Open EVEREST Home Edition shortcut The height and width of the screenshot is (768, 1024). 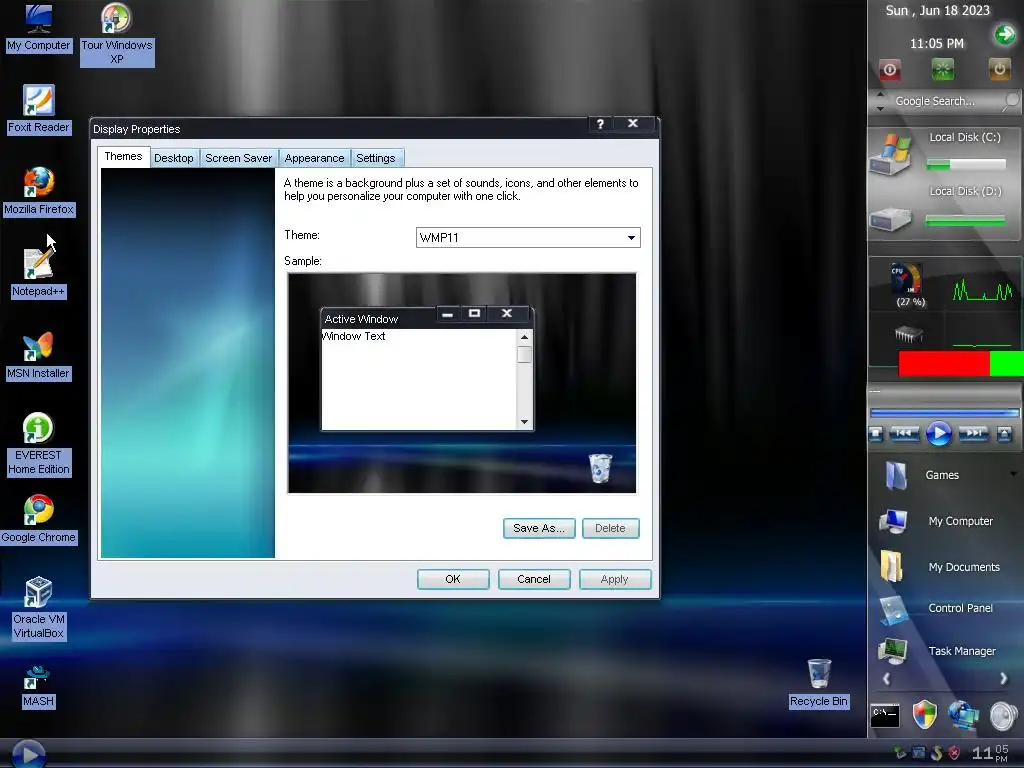pyautogui.click(x=39, y=445)
